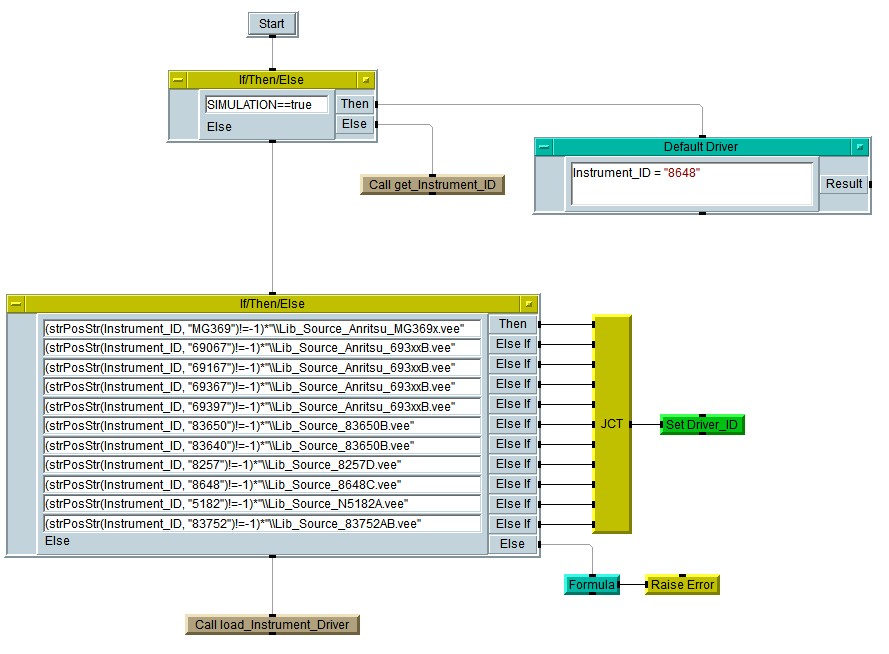The width and height of the screenshot is (889, 654).
Task: Click the Start button
Action: [x=272, y=24]
